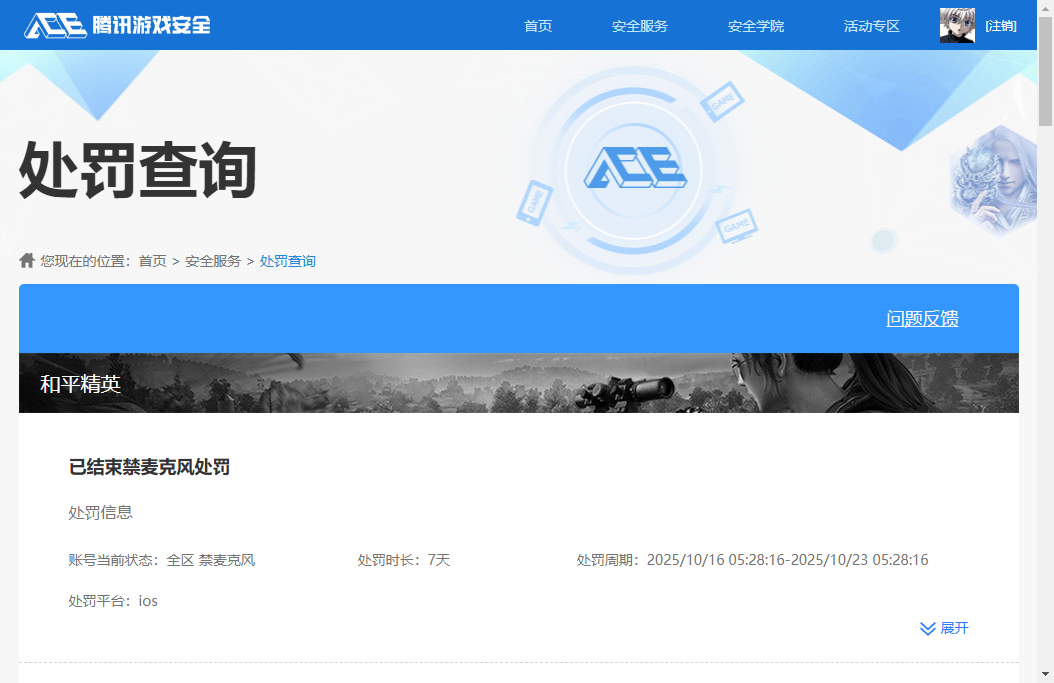Open the 活动专区 navigation item
1054x683 pixels.
click(x=871, y=26)
